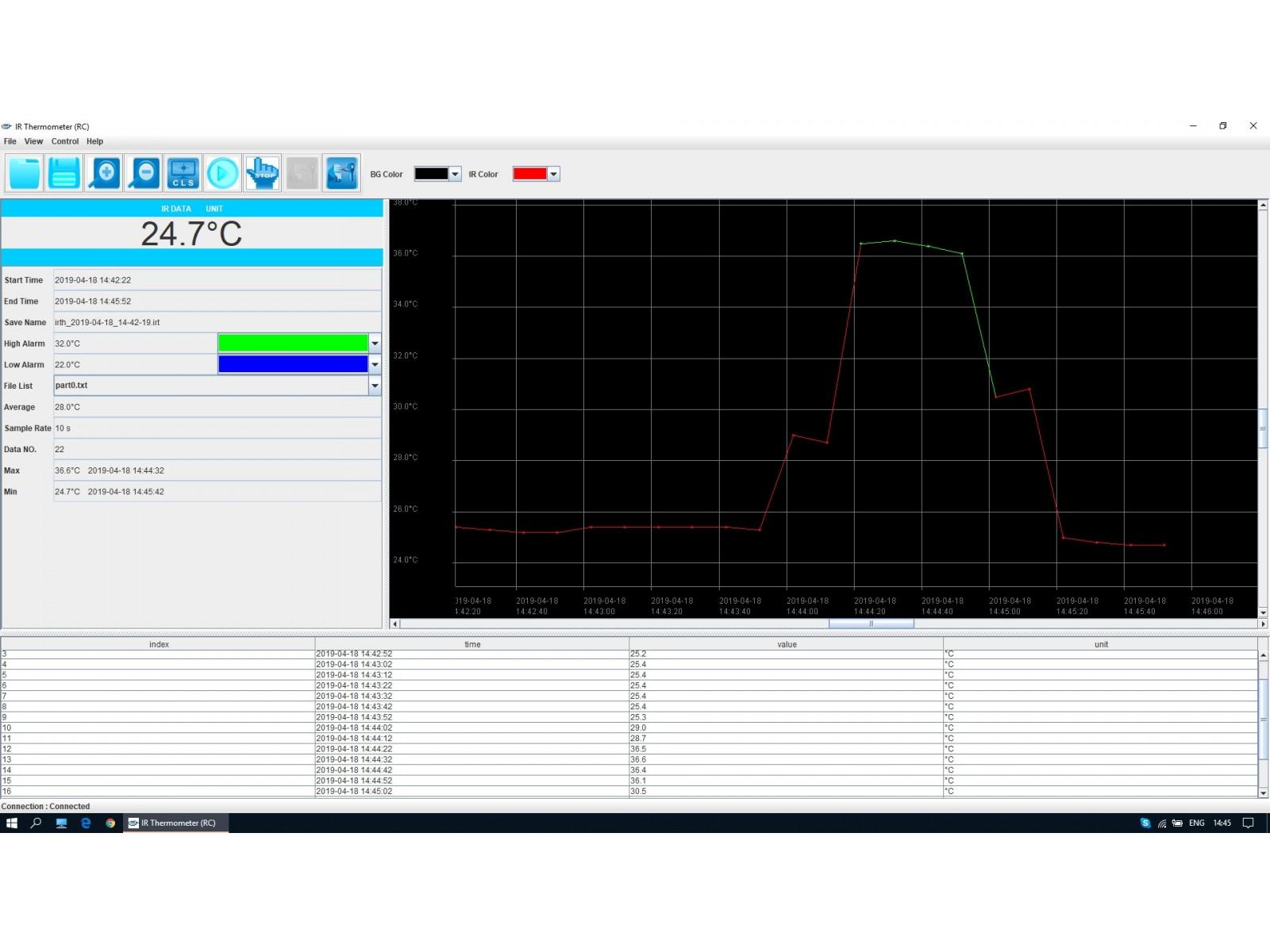
Task: Open the File List part0.txt combo box
Action: (x=217, y=386)
